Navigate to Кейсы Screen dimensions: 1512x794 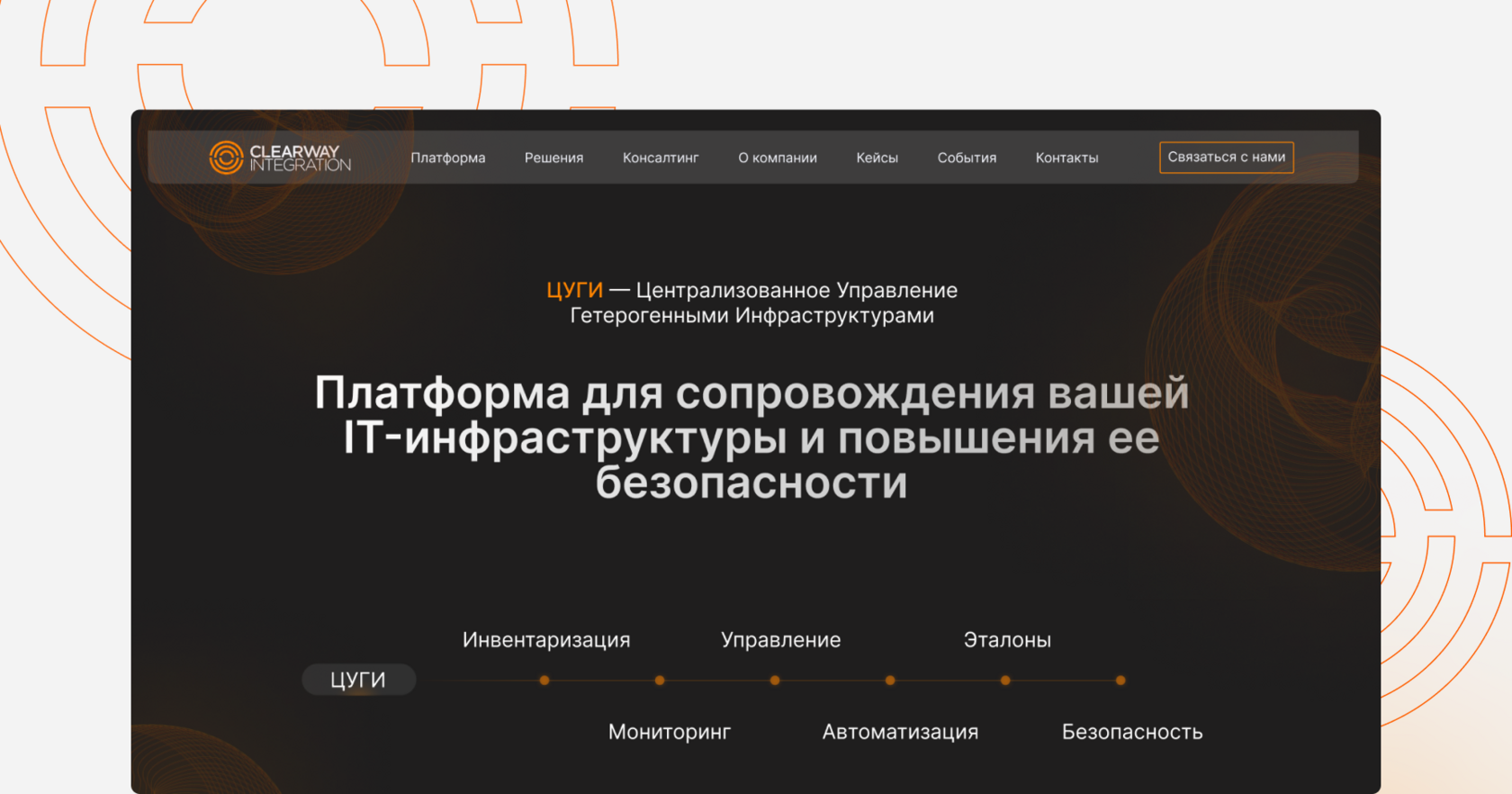pyautogui.click(x=877, y=158)
